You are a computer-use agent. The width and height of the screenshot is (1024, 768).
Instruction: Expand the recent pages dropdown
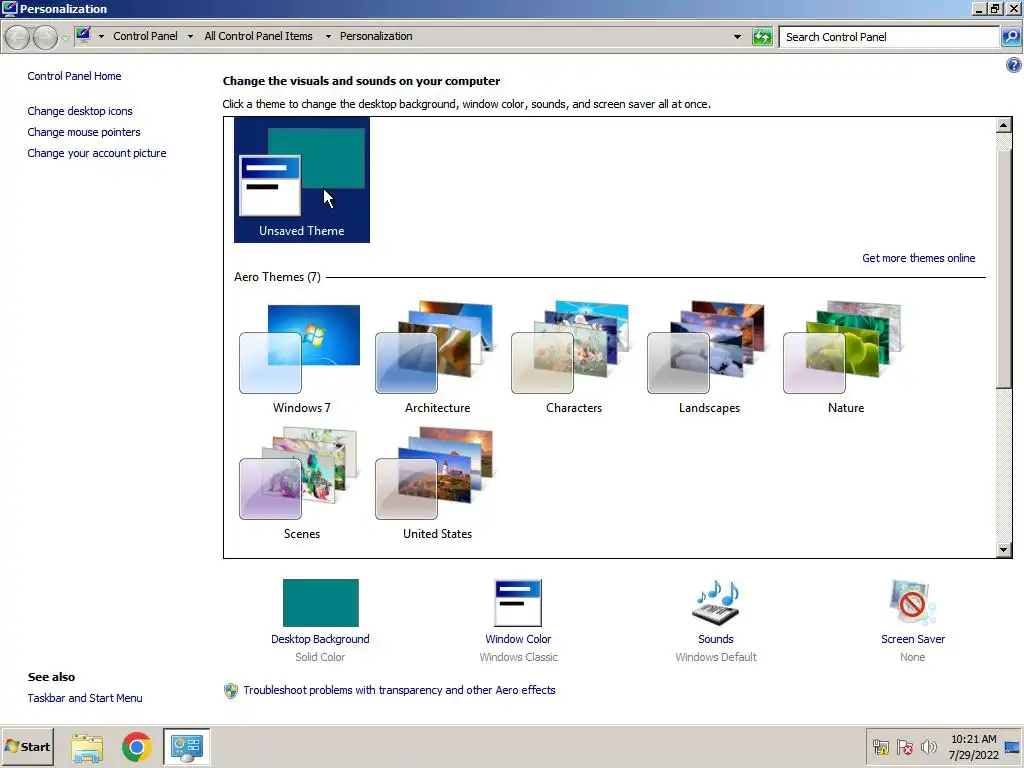(65, 38)
